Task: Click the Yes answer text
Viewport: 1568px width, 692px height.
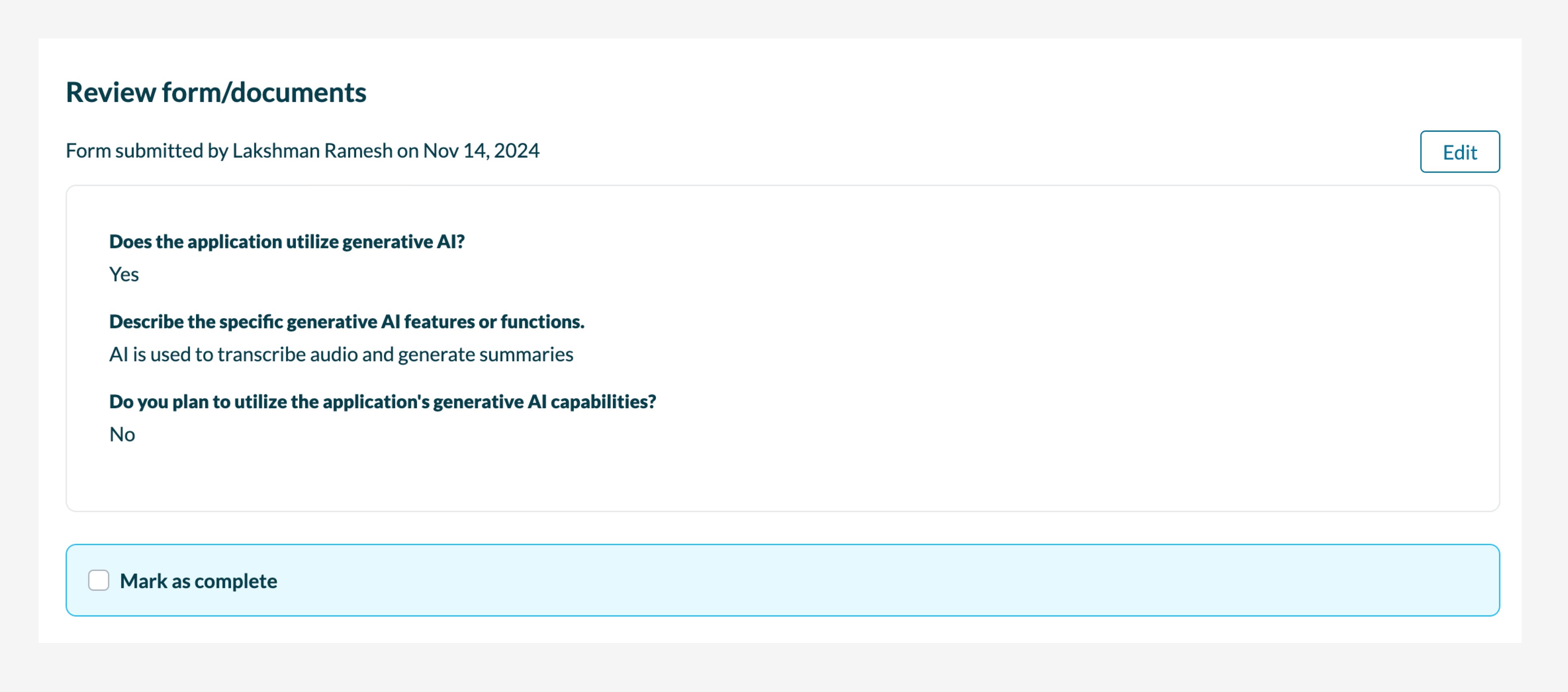Action: 124,275
